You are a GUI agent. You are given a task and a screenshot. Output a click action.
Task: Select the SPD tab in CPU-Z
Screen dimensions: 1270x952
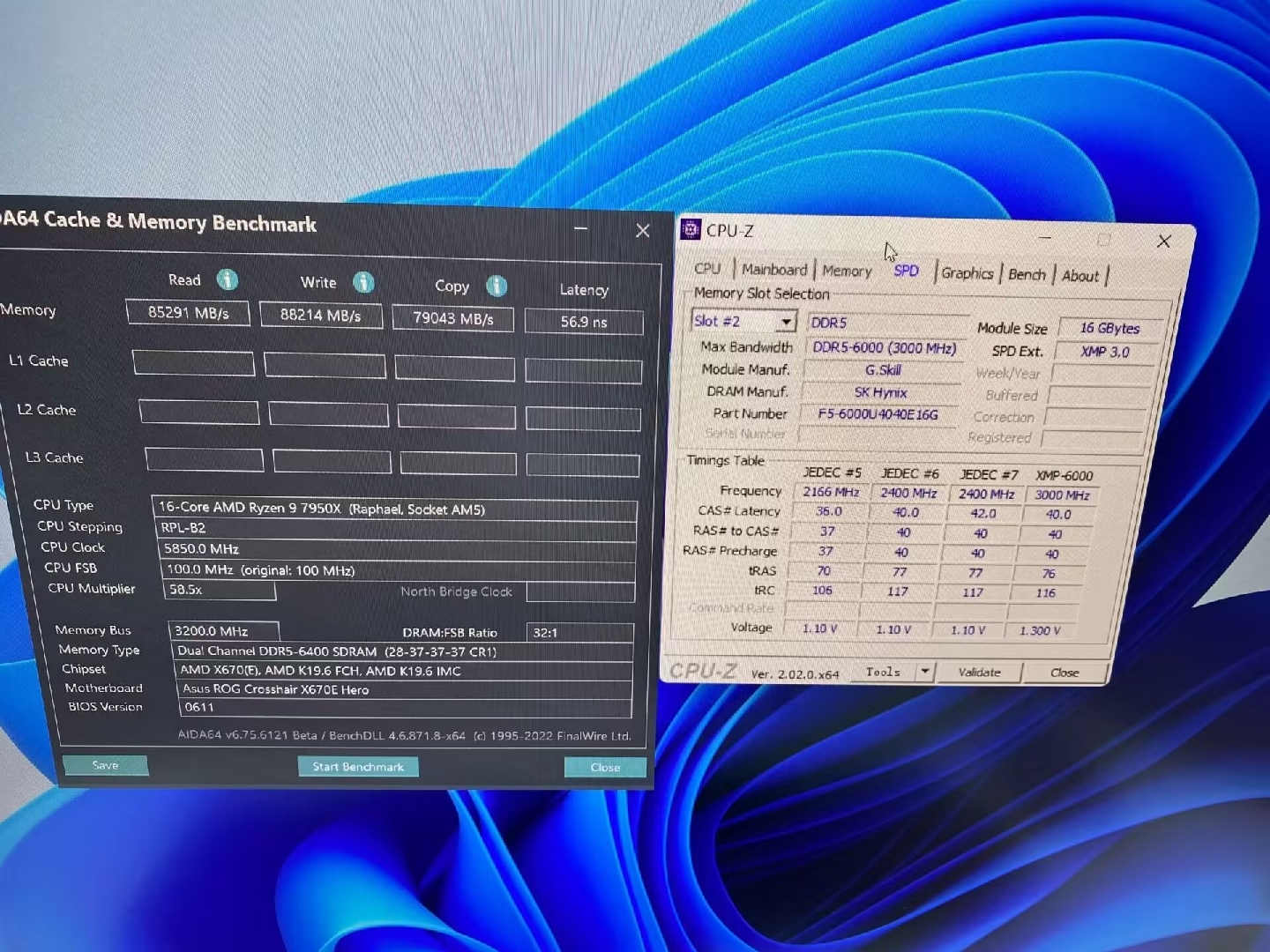906,271
